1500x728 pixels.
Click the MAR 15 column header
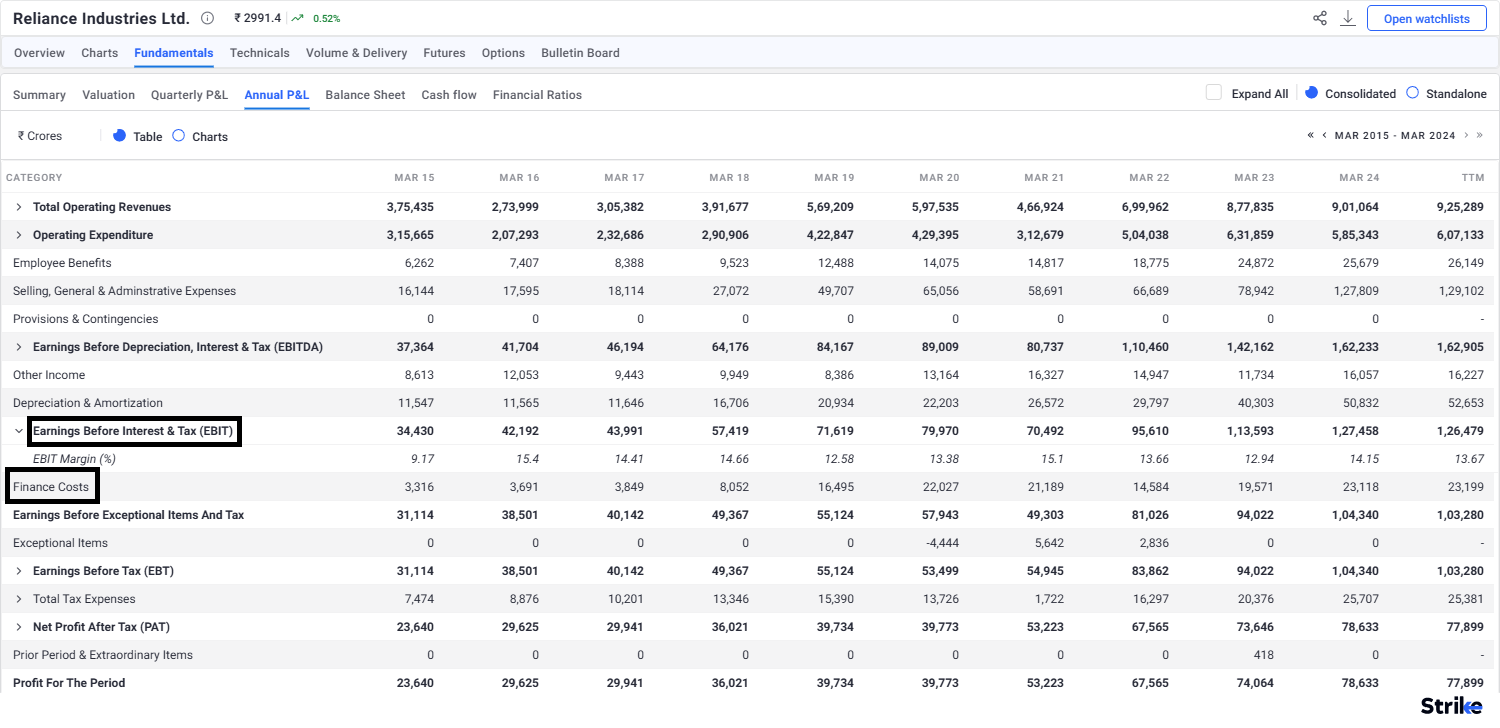coord(414,178)
